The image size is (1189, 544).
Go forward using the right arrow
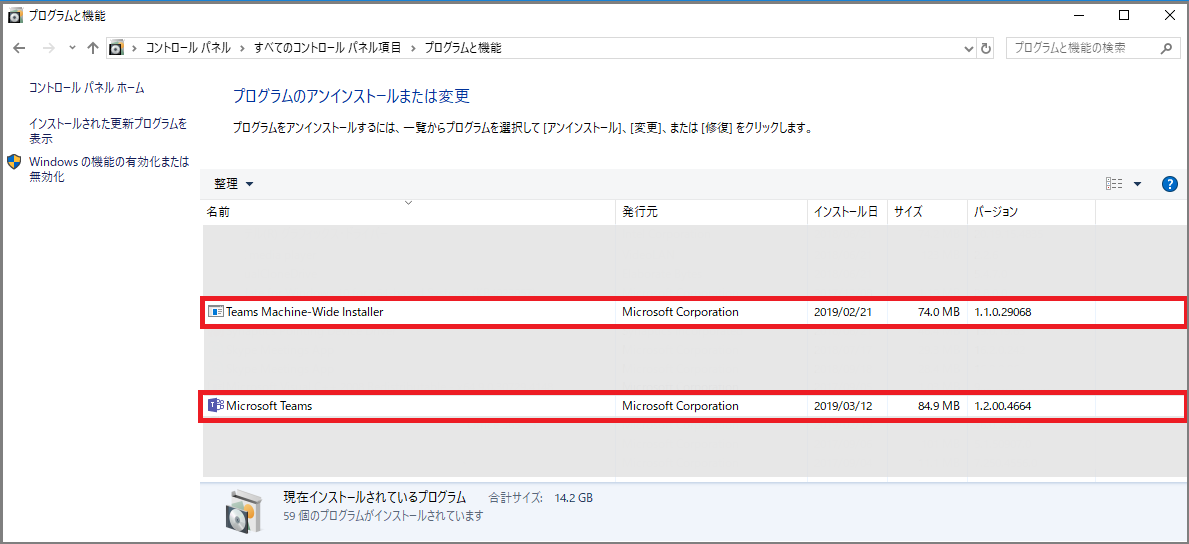click(x=48, y=48)
